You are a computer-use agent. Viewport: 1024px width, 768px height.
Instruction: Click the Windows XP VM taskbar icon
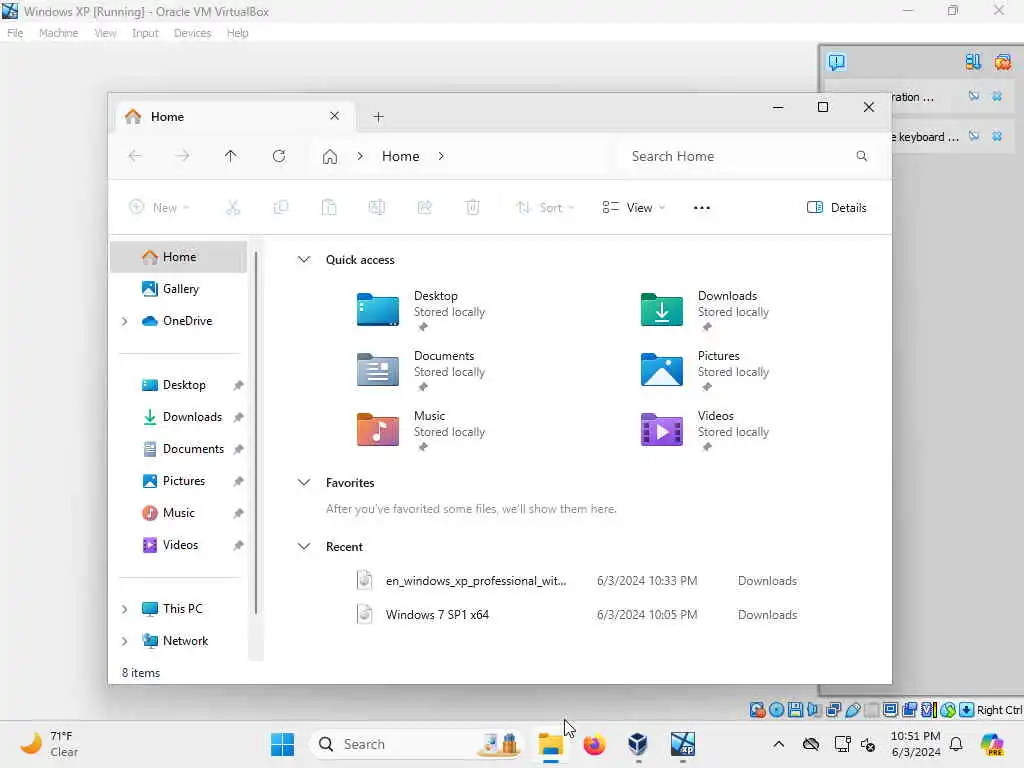[682, 744]
